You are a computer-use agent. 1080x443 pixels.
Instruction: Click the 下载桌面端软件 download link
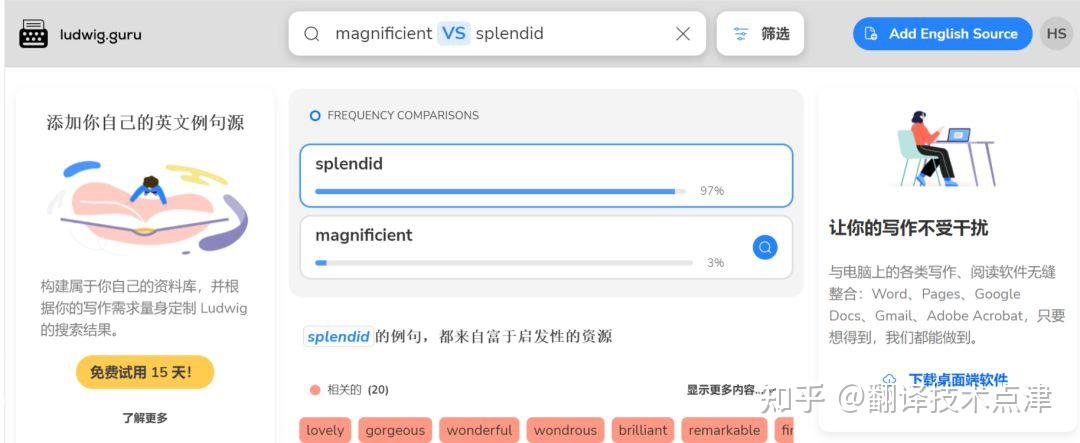point(957,380)
